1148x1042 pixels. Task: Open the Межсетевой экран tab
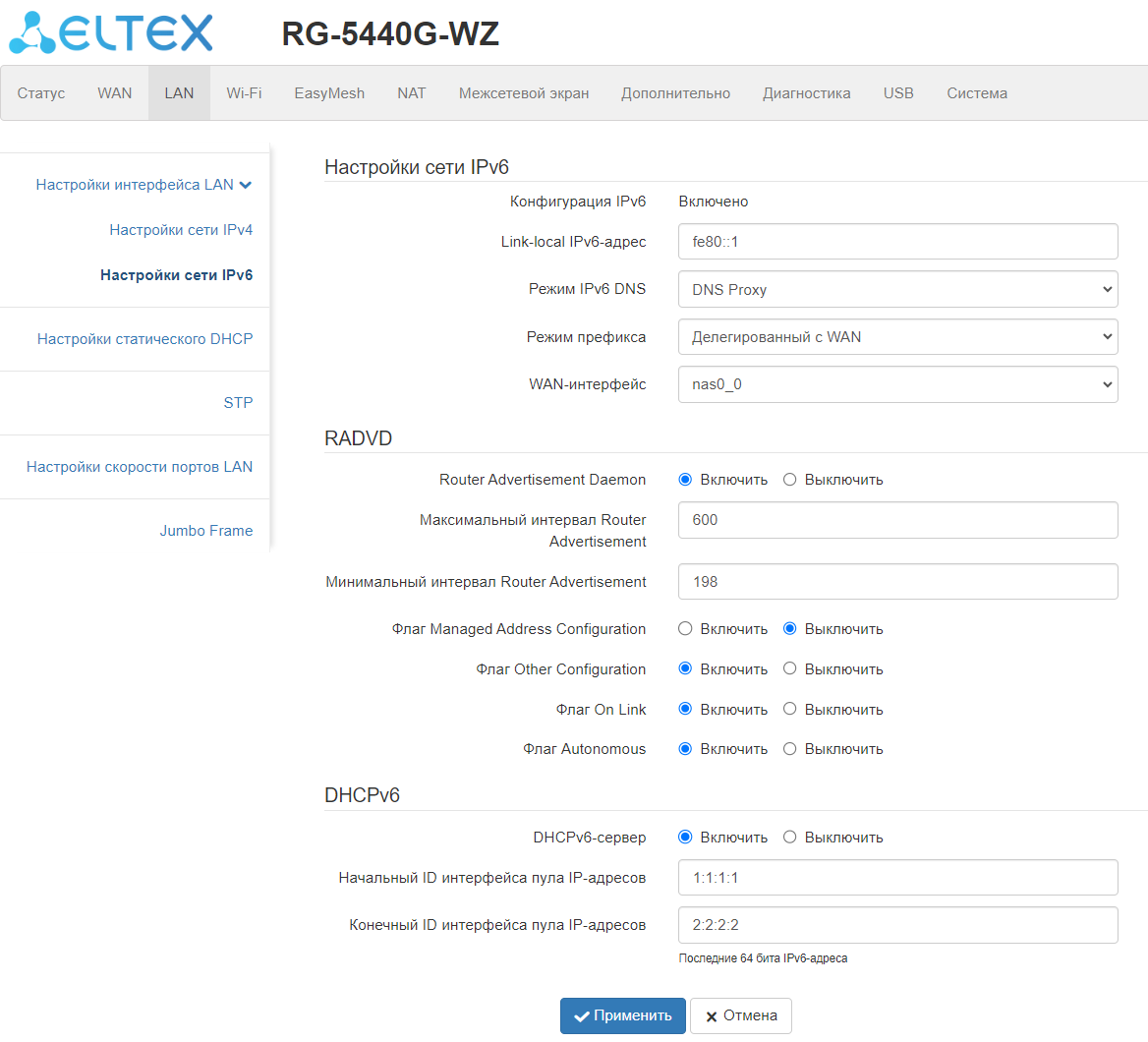[x=524, y=93]
